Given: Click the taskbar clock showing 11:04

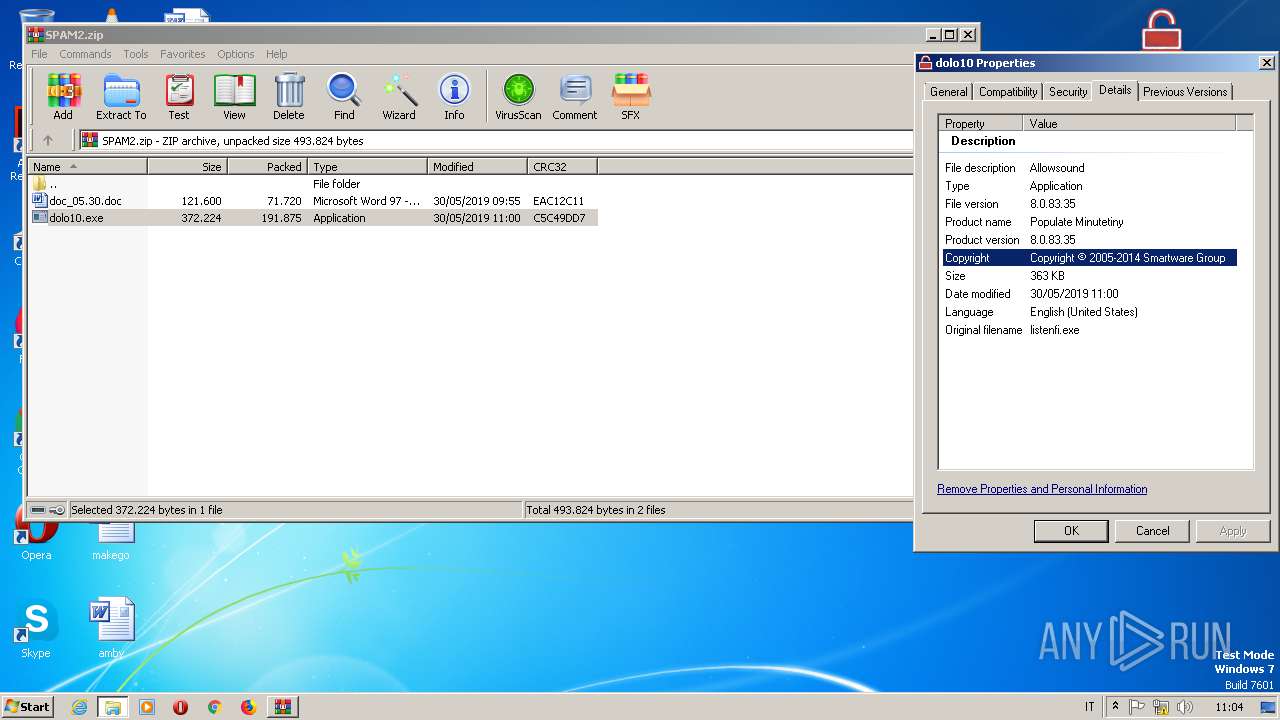Looking at the screenshot, I should click(x=1229, y=707).
